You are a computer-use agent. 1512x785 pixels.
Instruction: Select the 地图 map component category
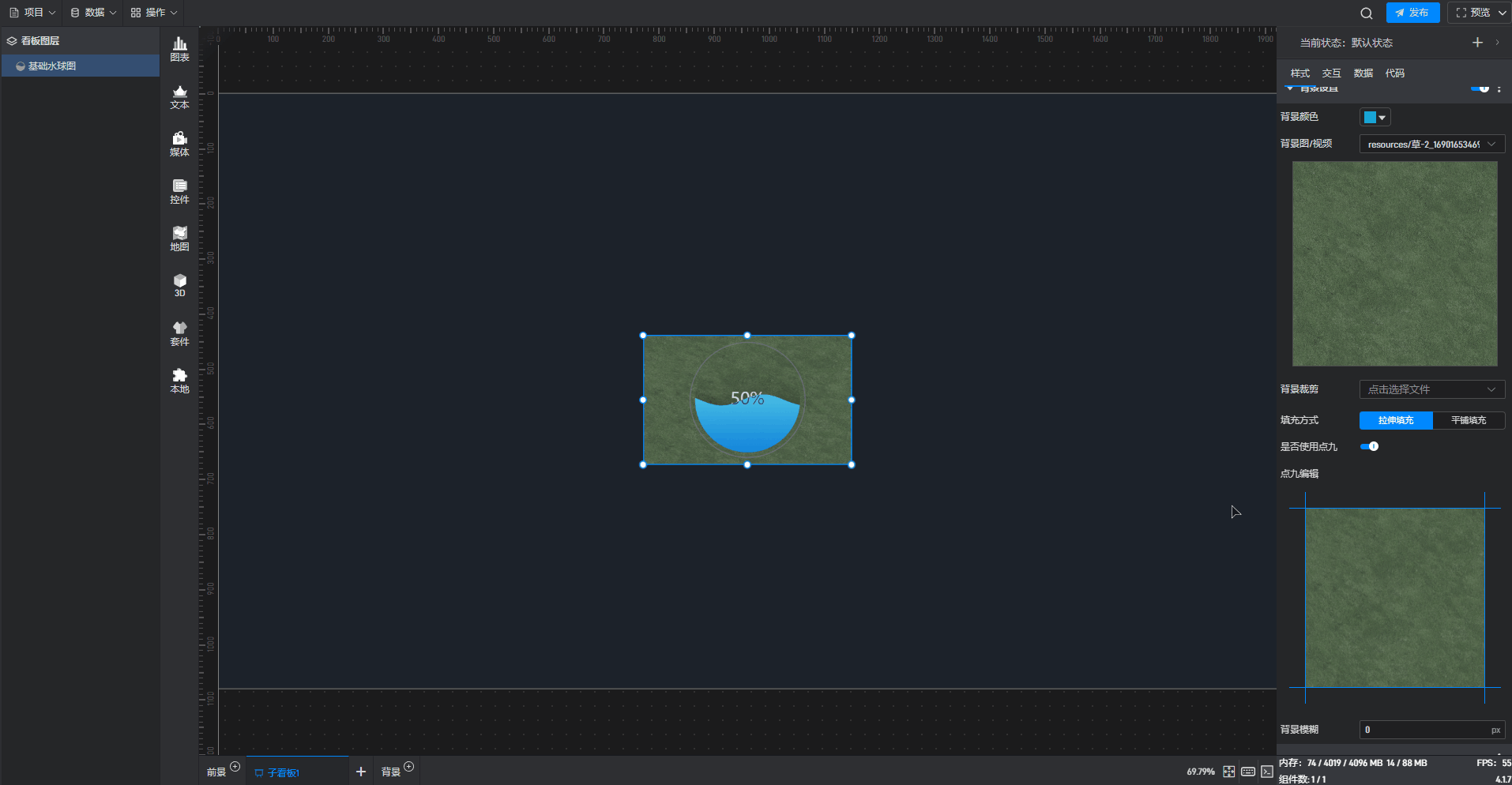point(179,239)
